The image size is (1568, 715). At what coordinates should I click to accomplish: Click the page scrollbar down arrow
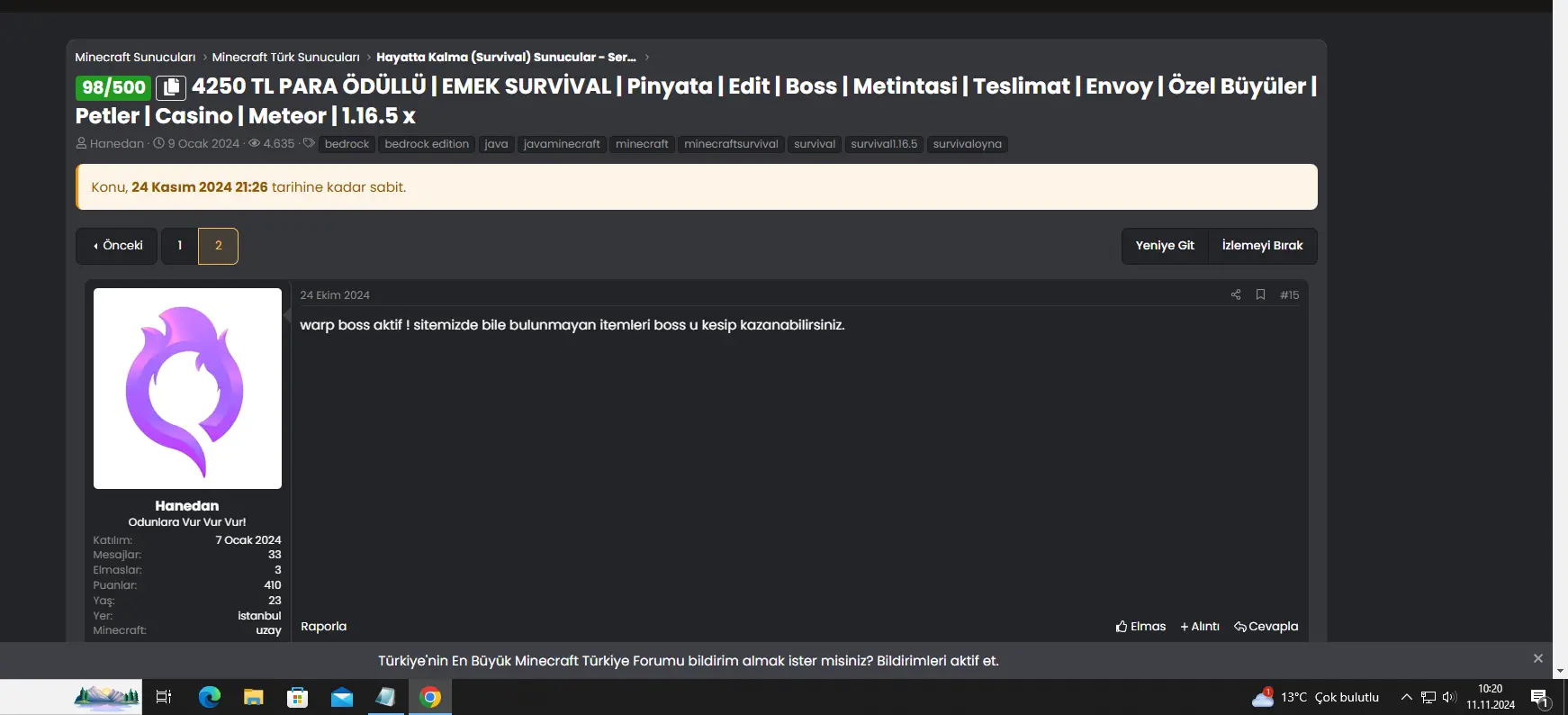(x=1560, y=671)
